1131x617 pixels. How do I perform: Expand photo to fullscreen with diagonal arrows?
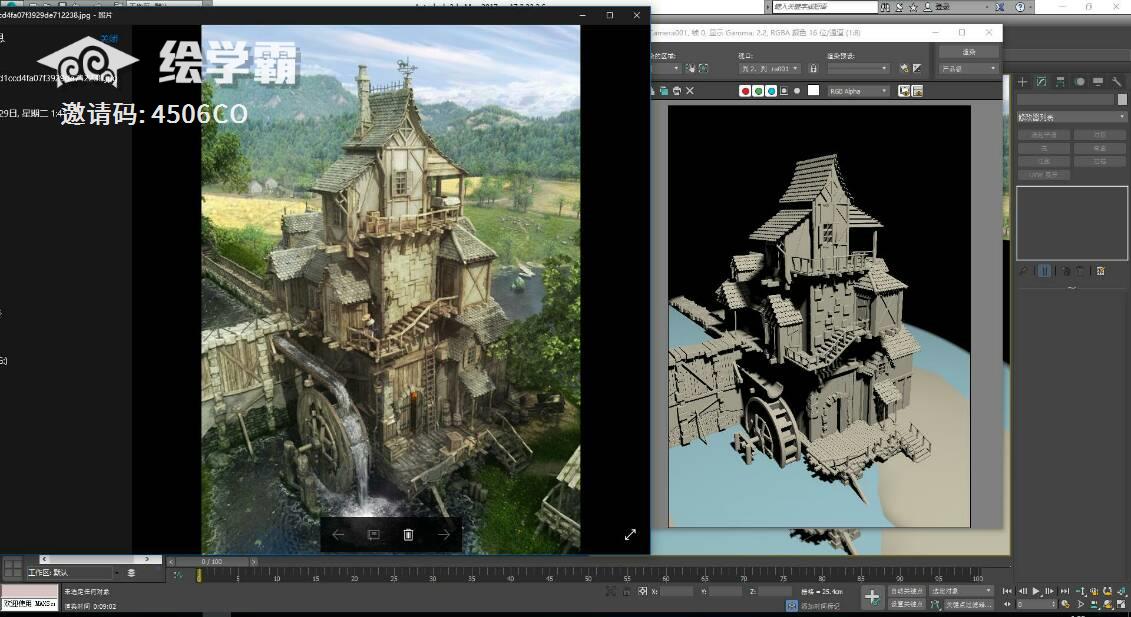point(630,535)
